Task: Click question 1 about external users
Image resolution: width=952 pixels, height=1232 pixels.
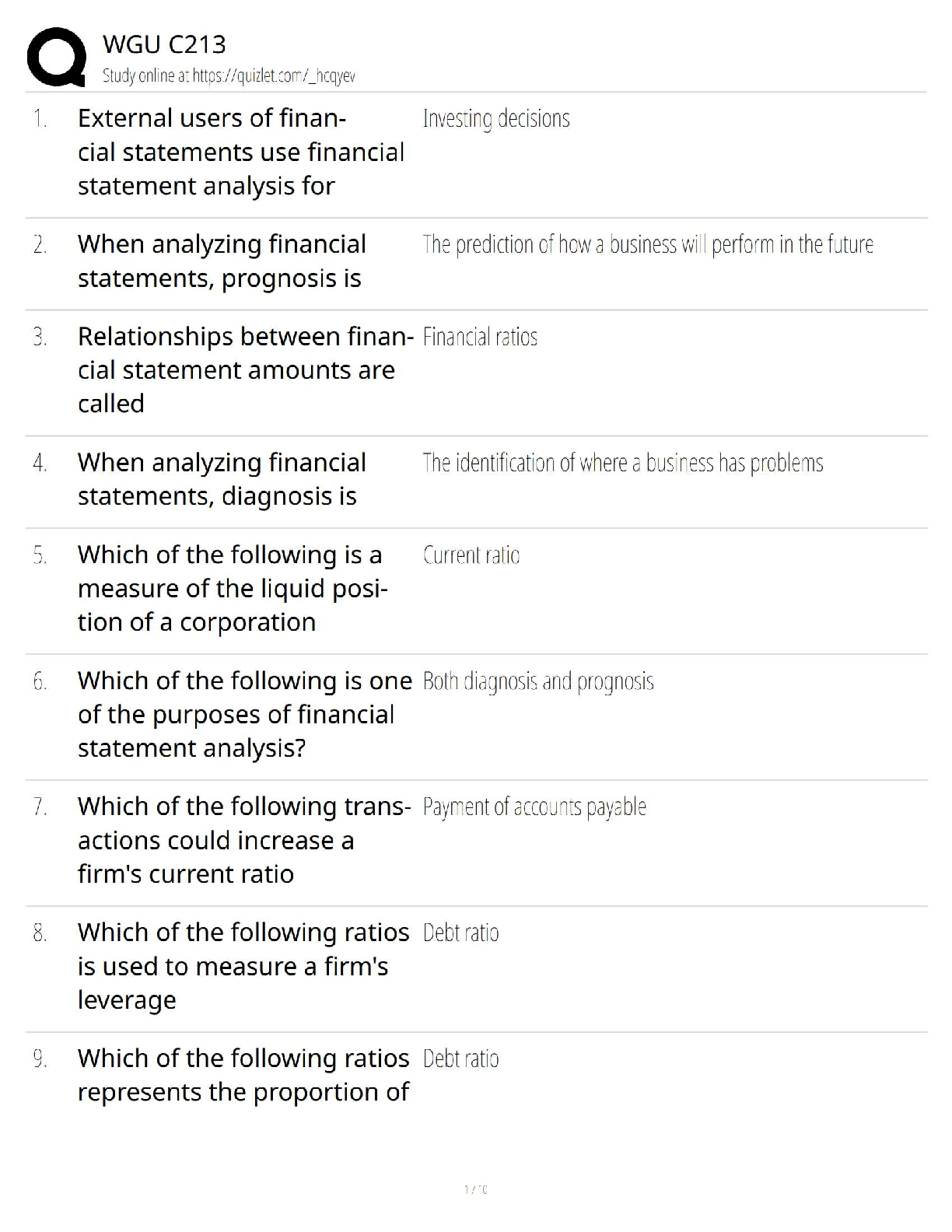Action: pos(240,152)
